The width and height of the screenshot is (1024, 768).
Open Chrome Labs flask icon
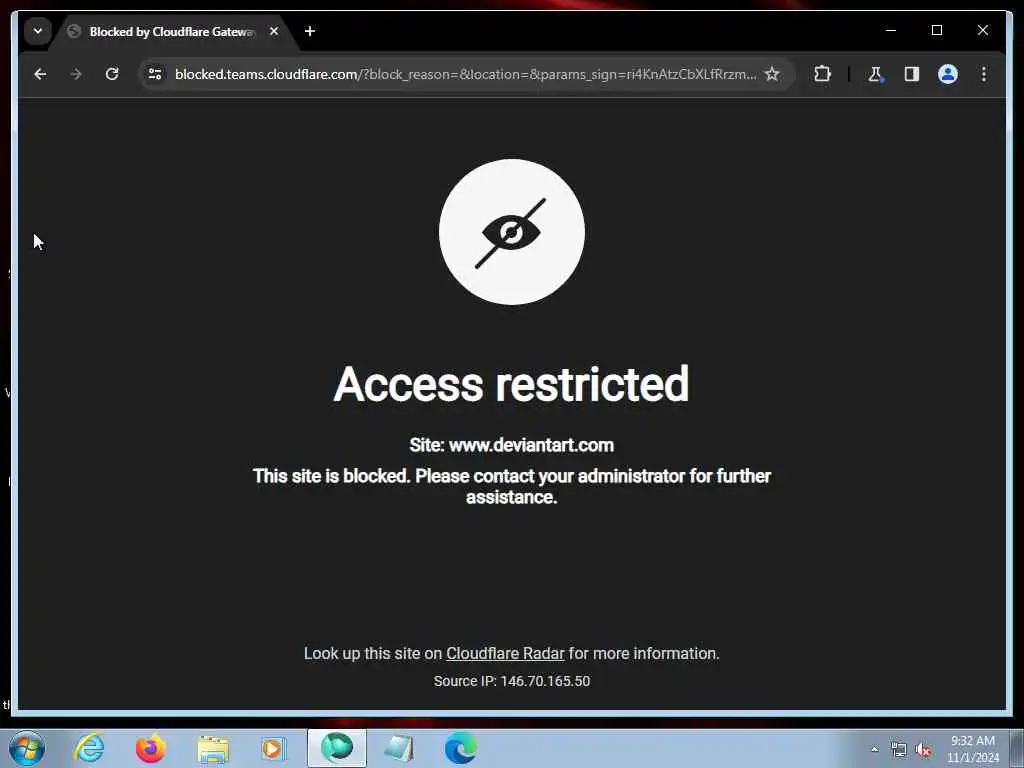(875, 74)
